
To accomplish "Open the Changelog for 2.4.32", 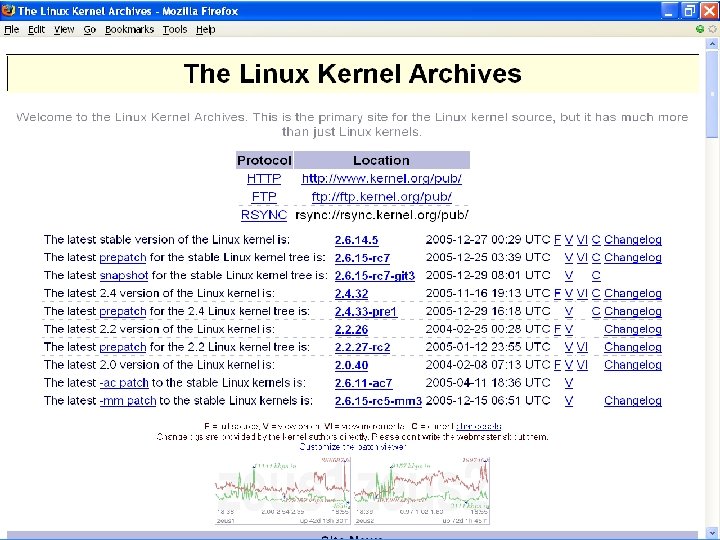I will click(x=633, y=293).
